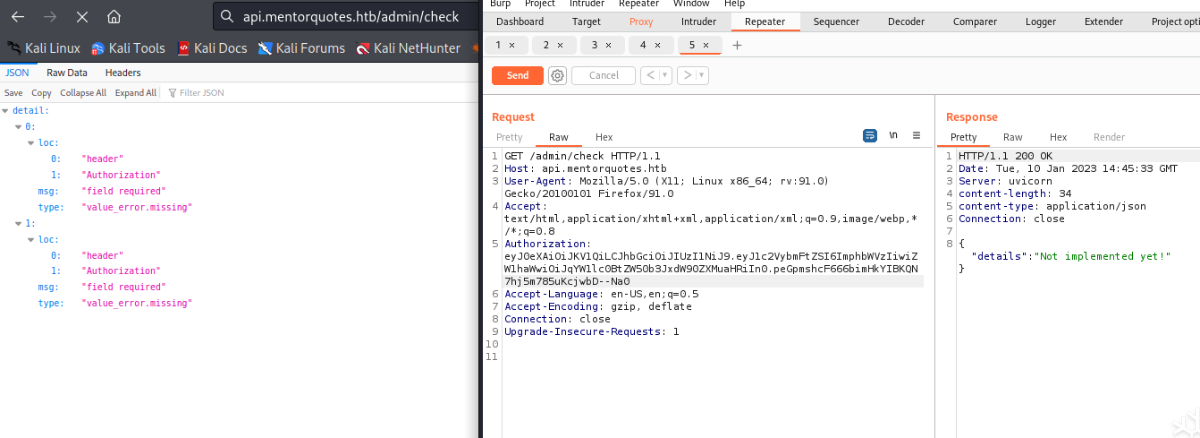Select the Response Raw view tab

coord(1013,137)
